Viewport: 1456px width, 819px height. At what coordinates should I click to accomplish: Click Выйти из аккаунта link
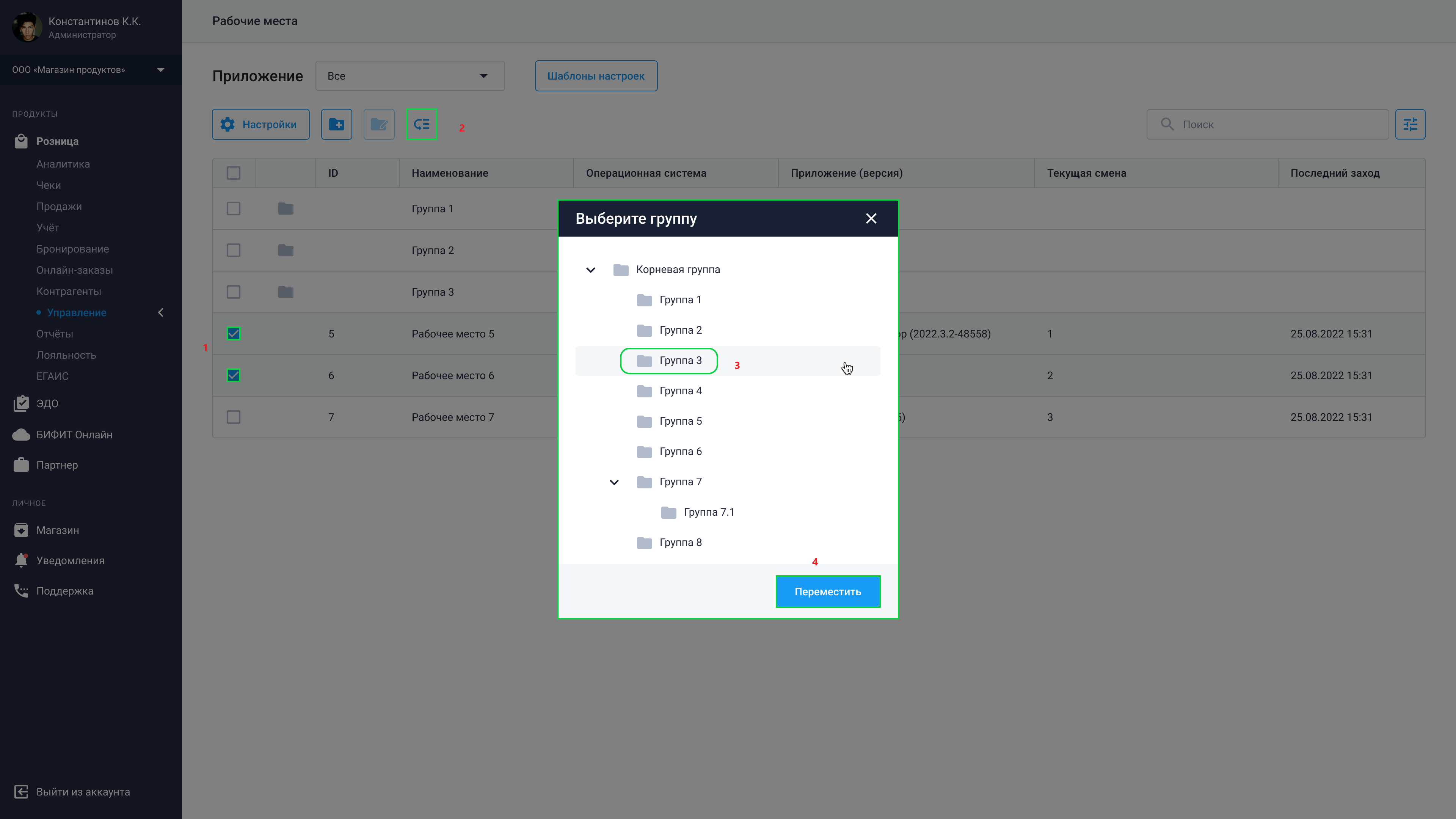83,792
